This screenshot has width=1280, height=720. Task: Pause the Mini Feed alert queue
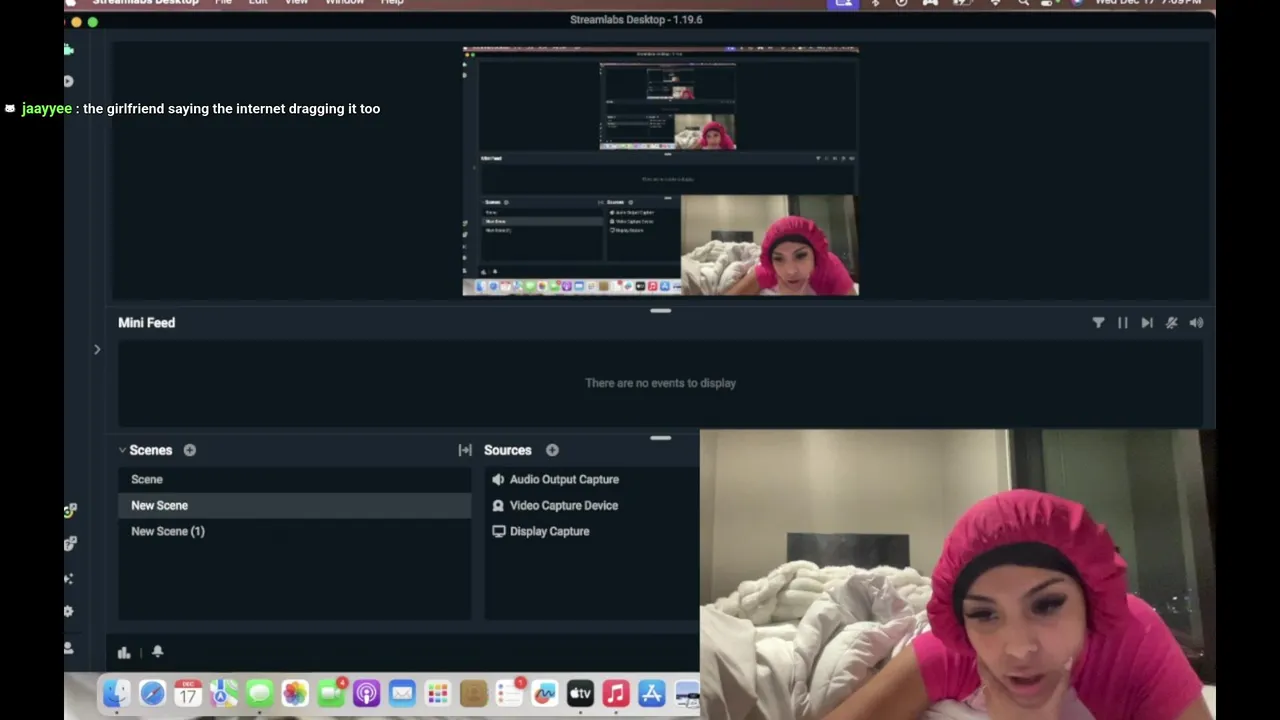pyautogui.click(x=1122, y=323)
